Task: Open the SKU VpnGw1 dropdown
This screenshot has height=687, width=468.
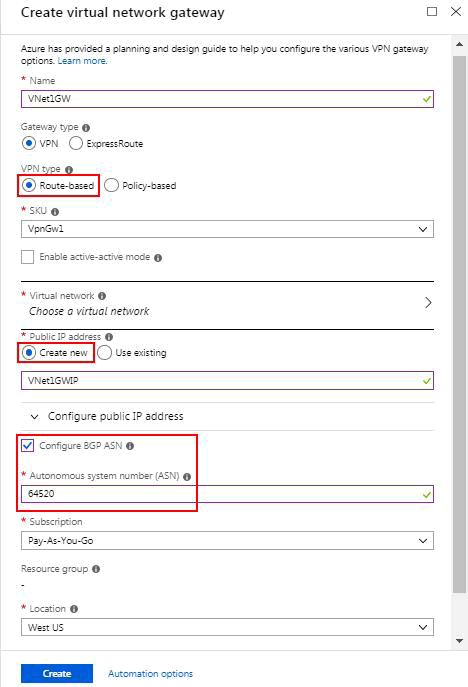Action: coord(227,229)
